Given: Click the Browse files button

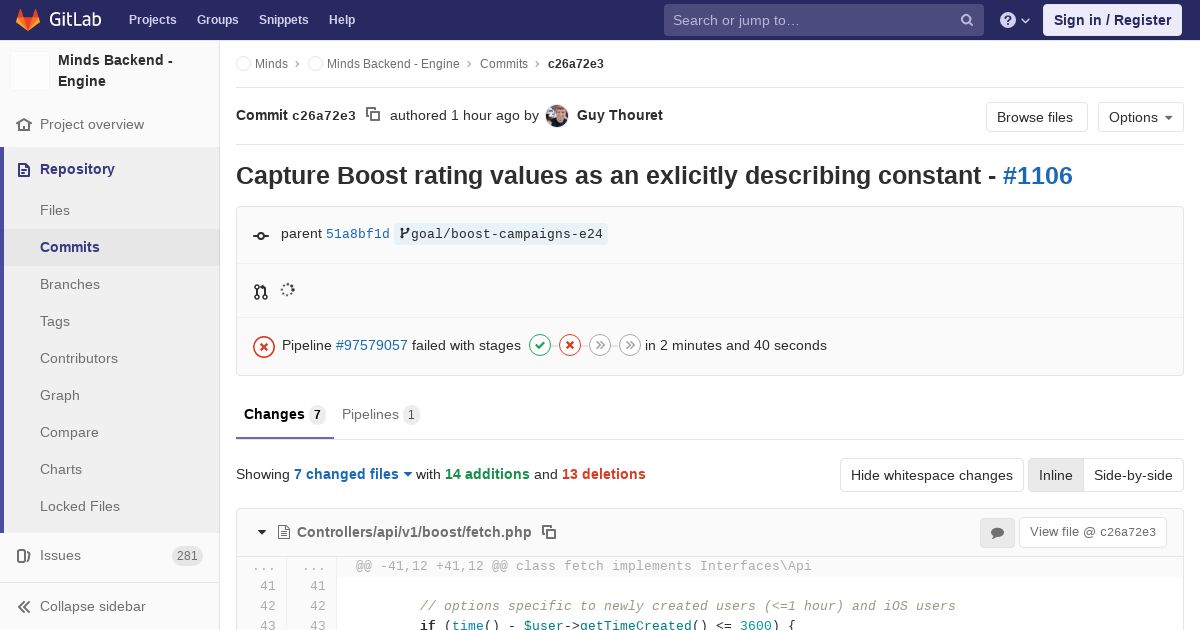Looking at the screenshot, I should click(x=1034, y=117).
